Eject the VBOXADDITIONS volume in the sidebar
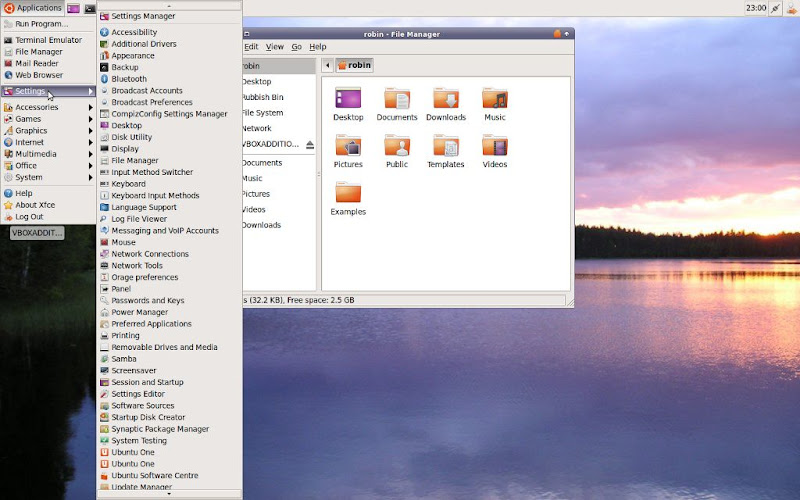800x500 pixels. click(310, 144)
